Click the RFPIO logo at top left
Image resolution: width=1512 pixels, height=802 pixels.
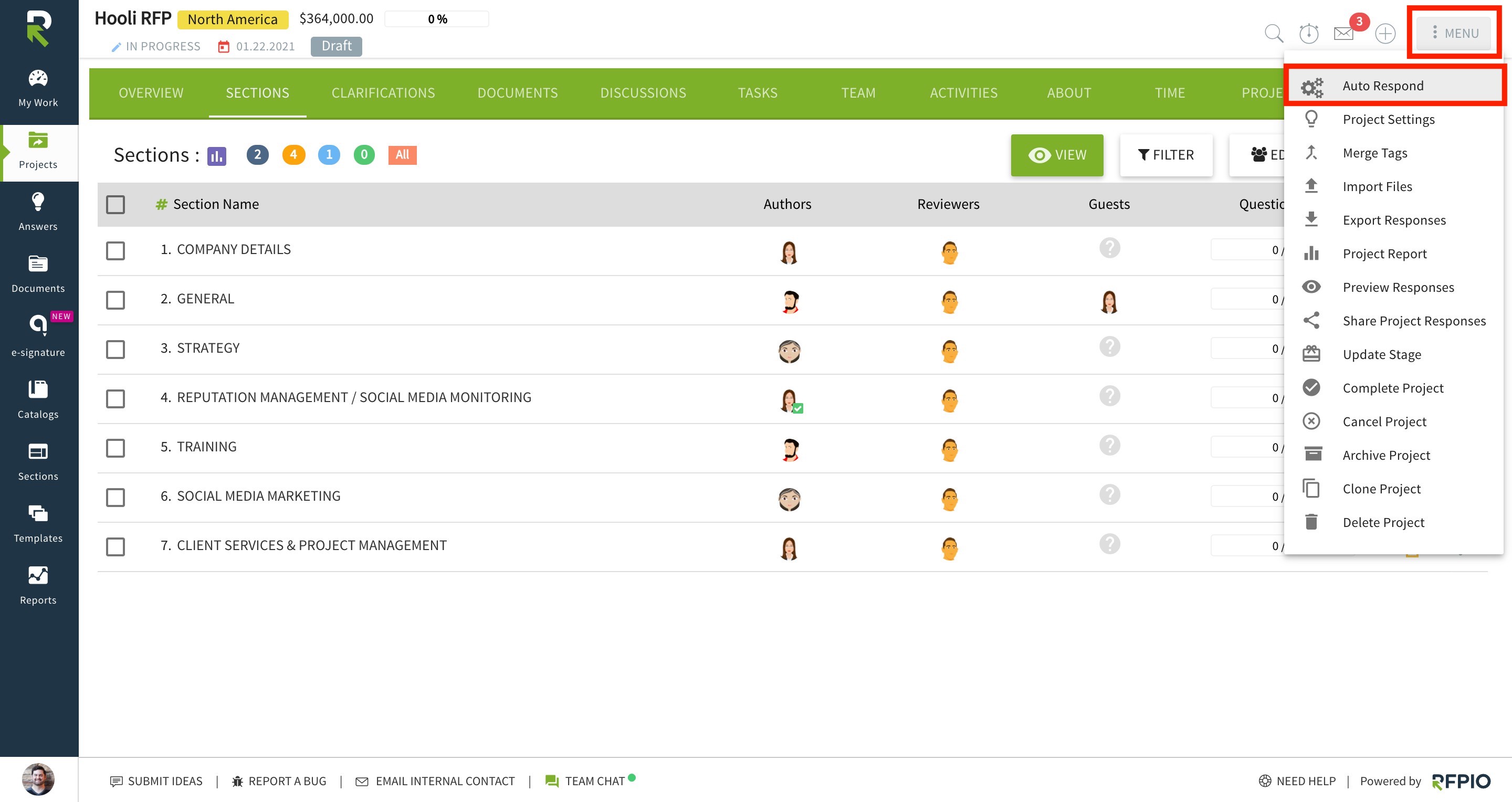coord(39,28)
